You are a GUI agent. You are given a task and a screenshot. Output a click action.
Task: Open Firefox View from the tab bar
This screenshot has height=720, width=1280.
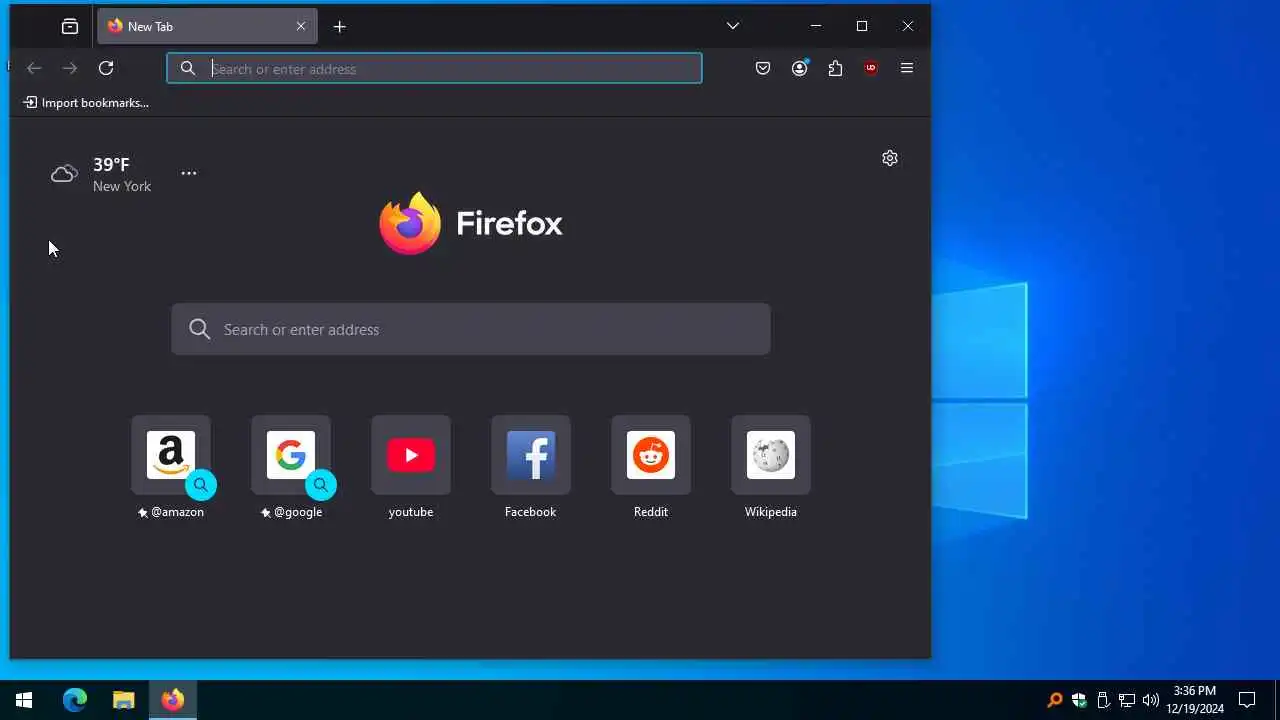pyautogui.click(x=70, y=27)
